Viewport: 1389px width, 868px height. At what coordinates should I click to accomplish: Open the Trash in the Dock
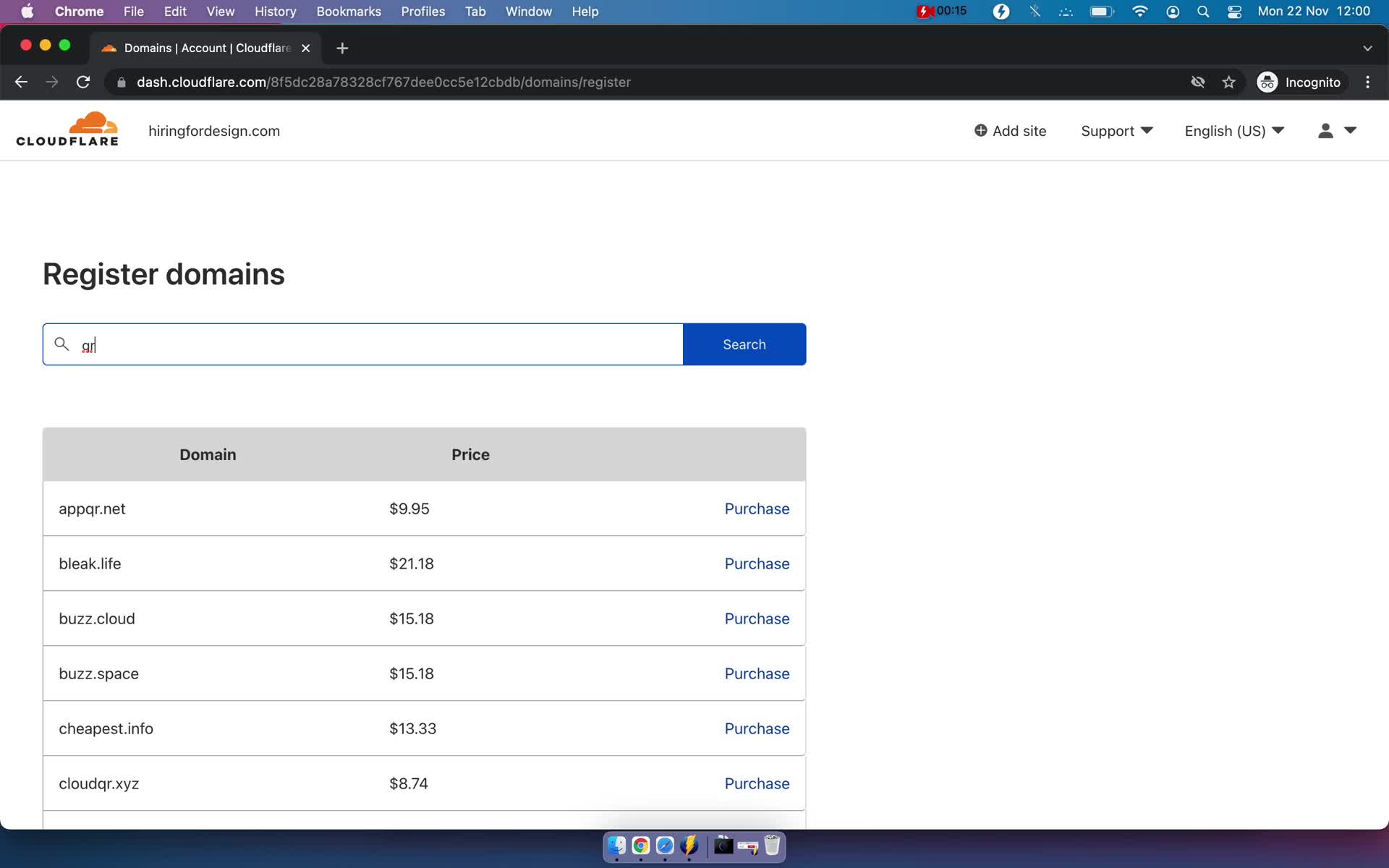tap(772, 845)
